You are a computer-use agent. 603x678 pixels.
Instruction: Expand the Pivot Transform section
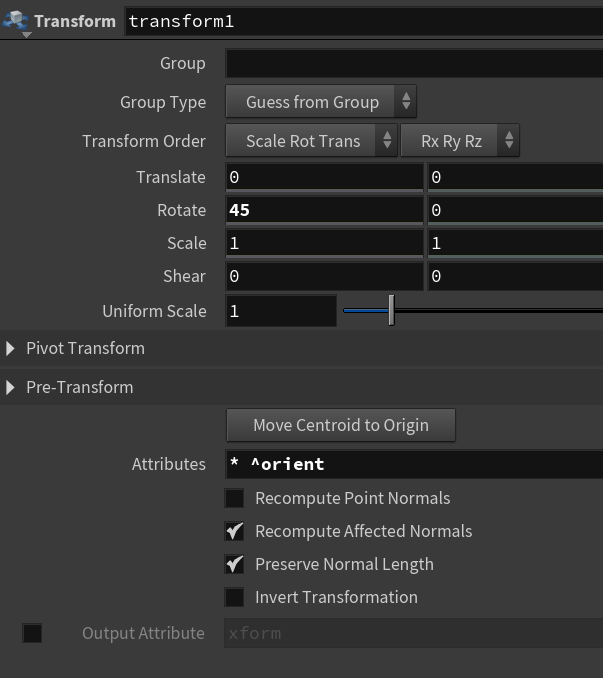pos(10,348)
